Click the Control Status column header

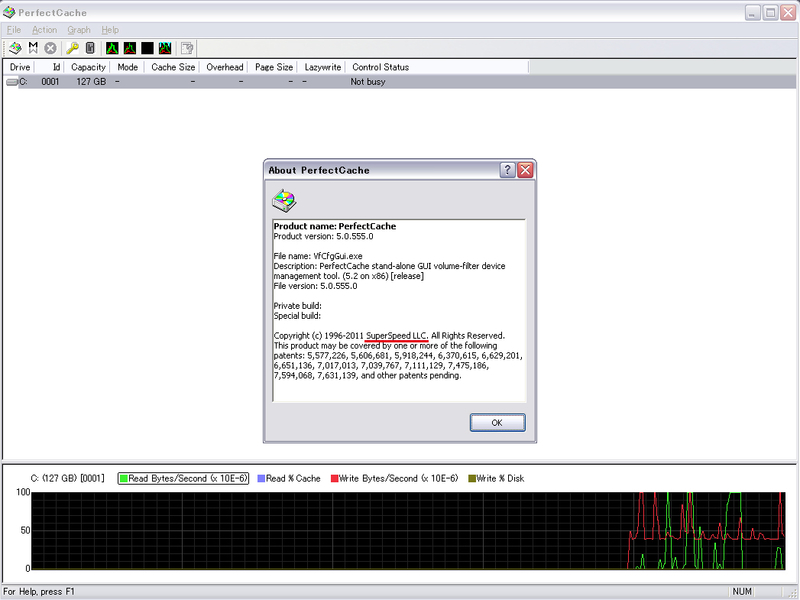[437, 67]
